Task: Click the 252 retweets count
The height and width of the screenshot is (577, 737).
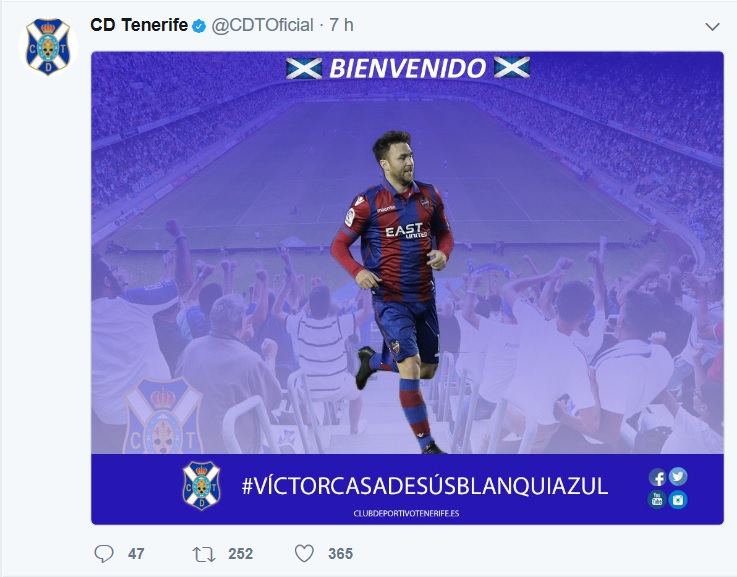Action: 241,554
